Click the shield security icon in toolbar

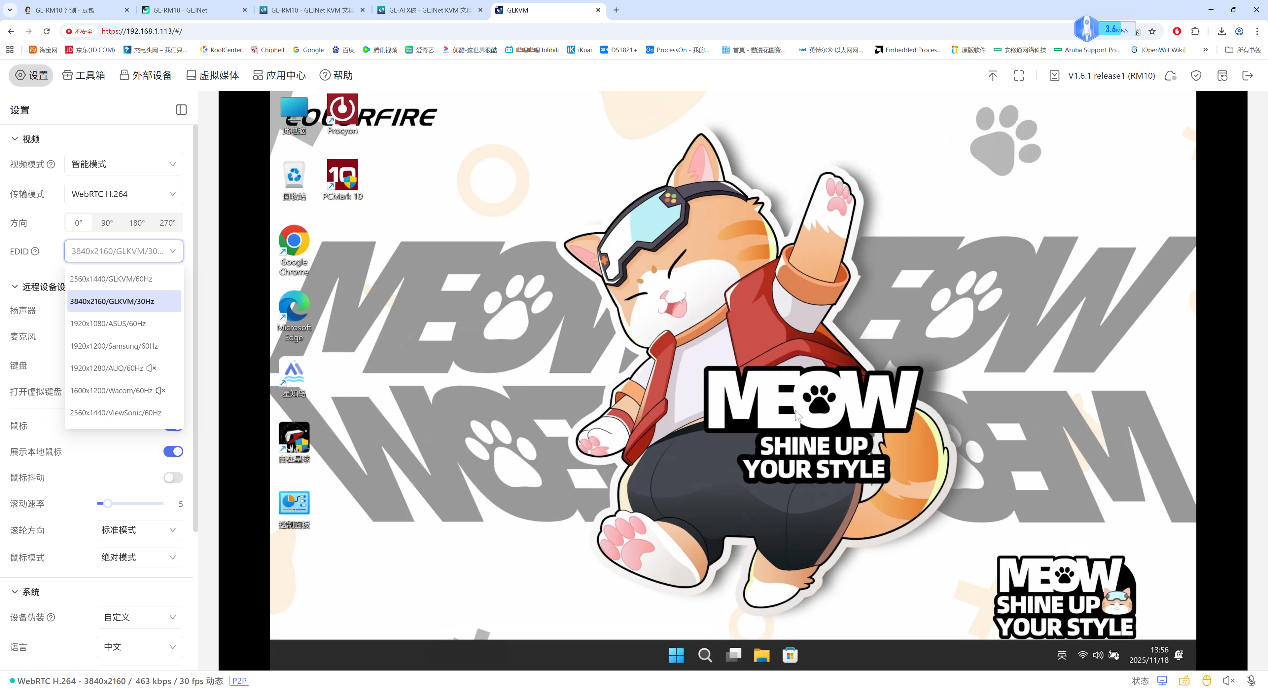pos(1196,76)
